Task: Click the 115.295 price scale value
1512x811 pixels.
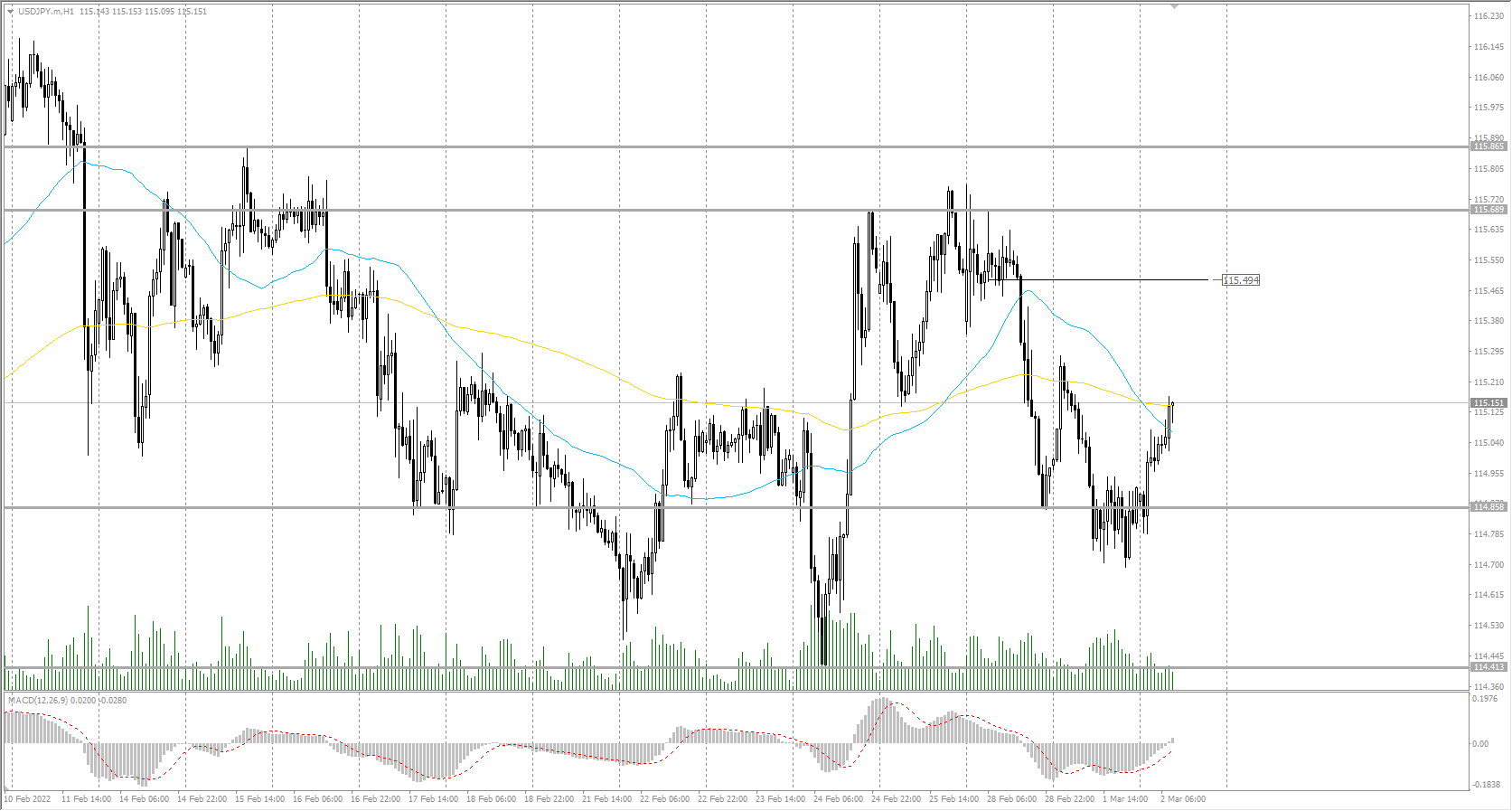Action: [1489, 352]
